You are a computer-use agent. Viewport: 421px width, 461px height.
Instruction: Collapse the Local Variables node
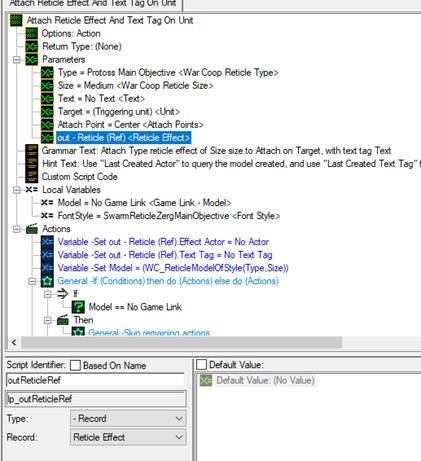pyautogui.click(x=16, y=190)
